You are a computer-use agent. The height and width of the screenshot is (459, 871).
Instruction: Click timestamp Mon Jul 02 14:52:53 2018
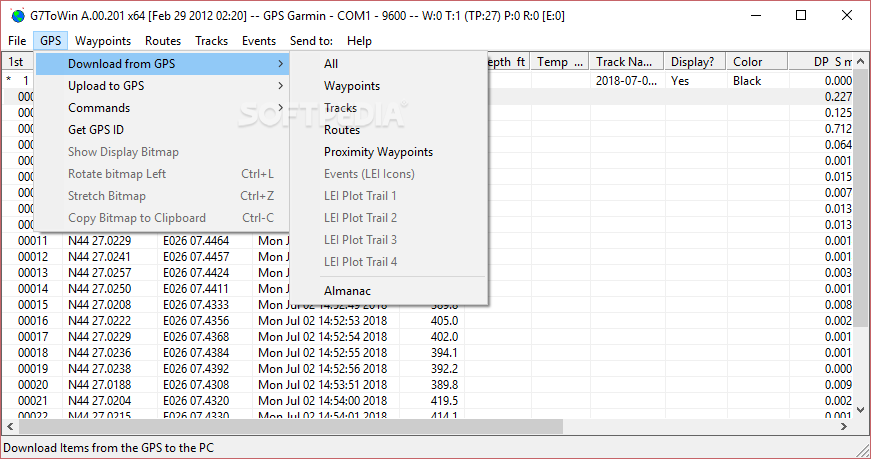pos(322,321)
